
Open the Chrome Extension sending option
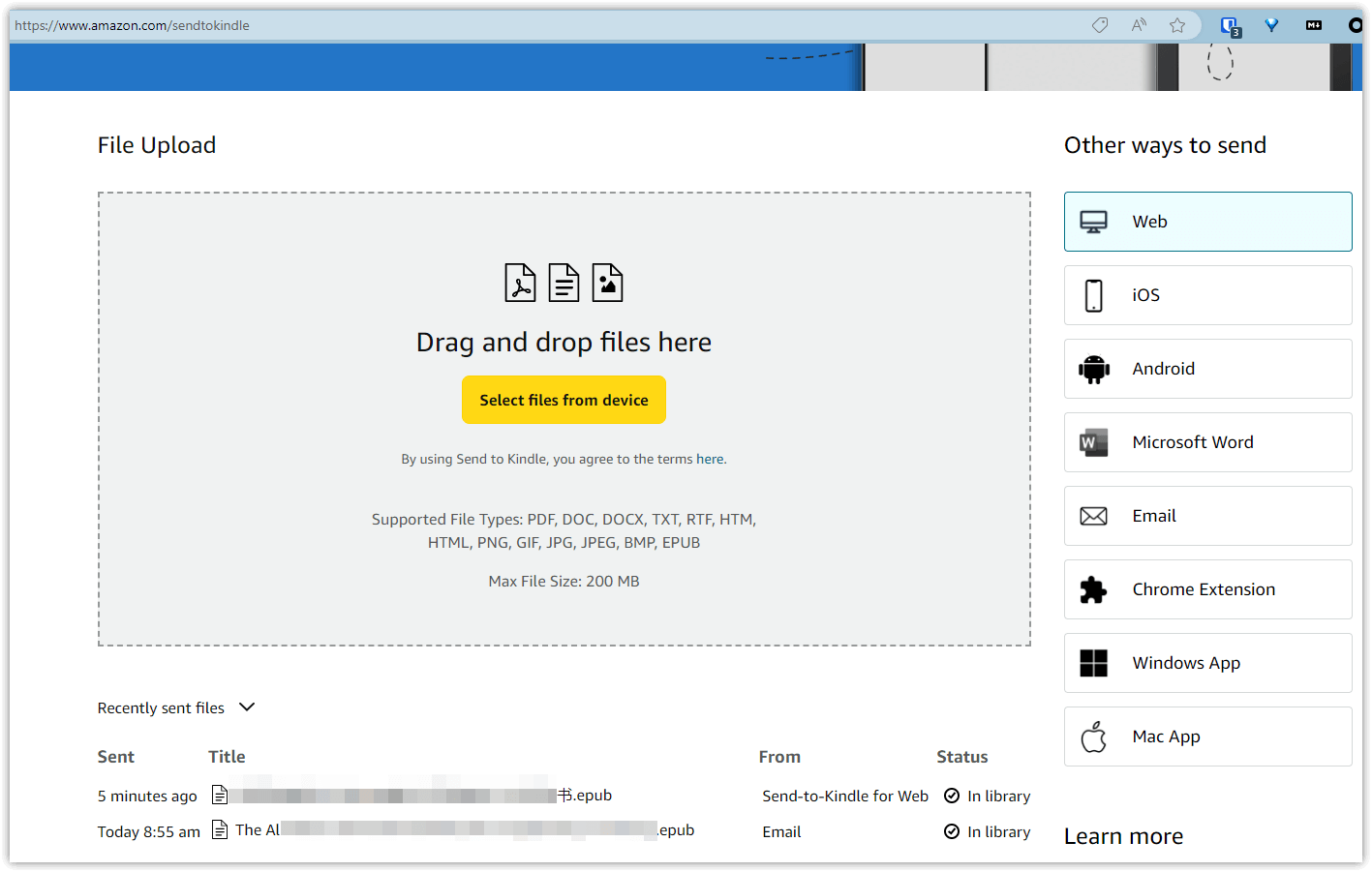pyautogui.click(x=1207, y=589)
